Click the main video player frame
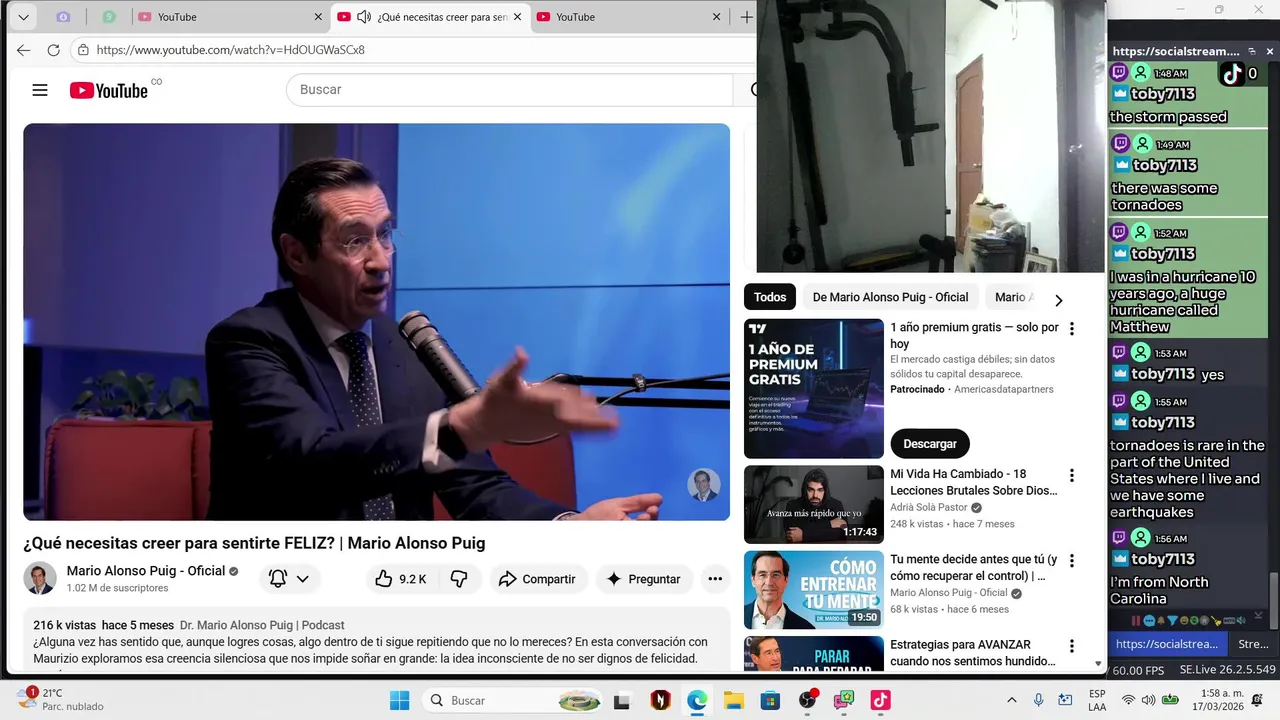This screenshot has width=1280, height=720. click(x=377, y=321)
